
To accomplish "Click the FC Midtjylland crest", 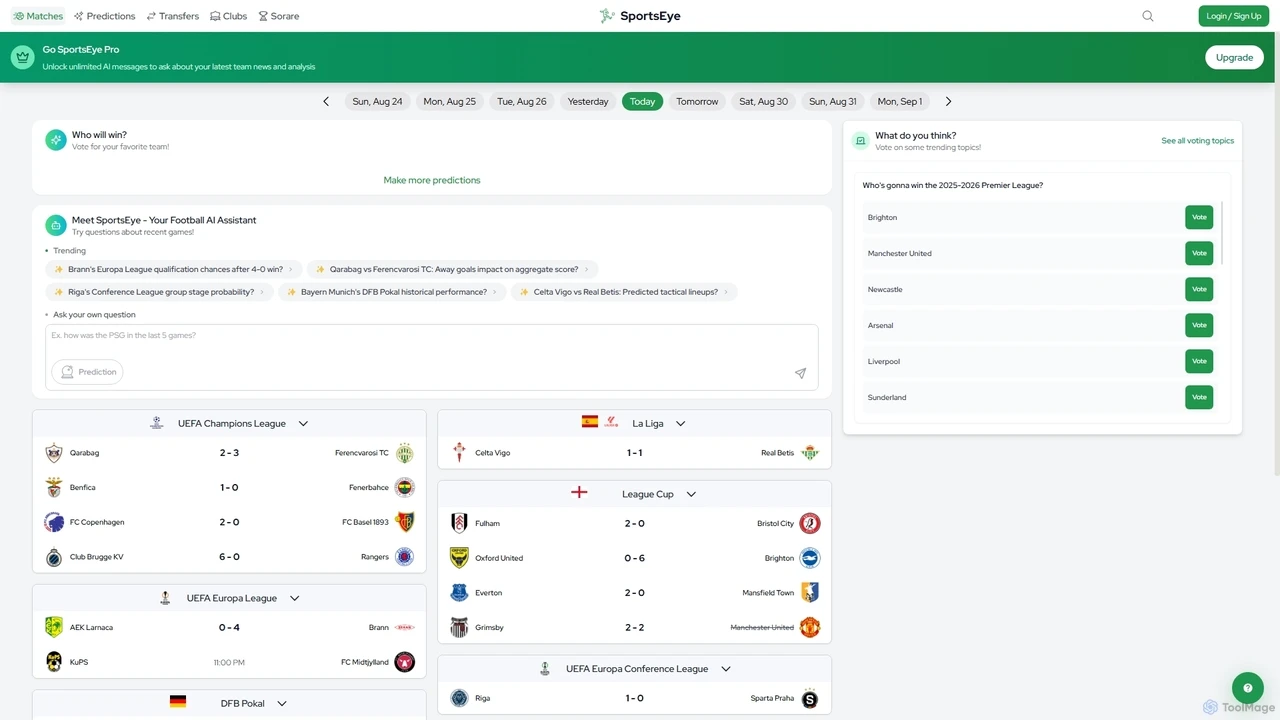I will click(x=405, y=662).
